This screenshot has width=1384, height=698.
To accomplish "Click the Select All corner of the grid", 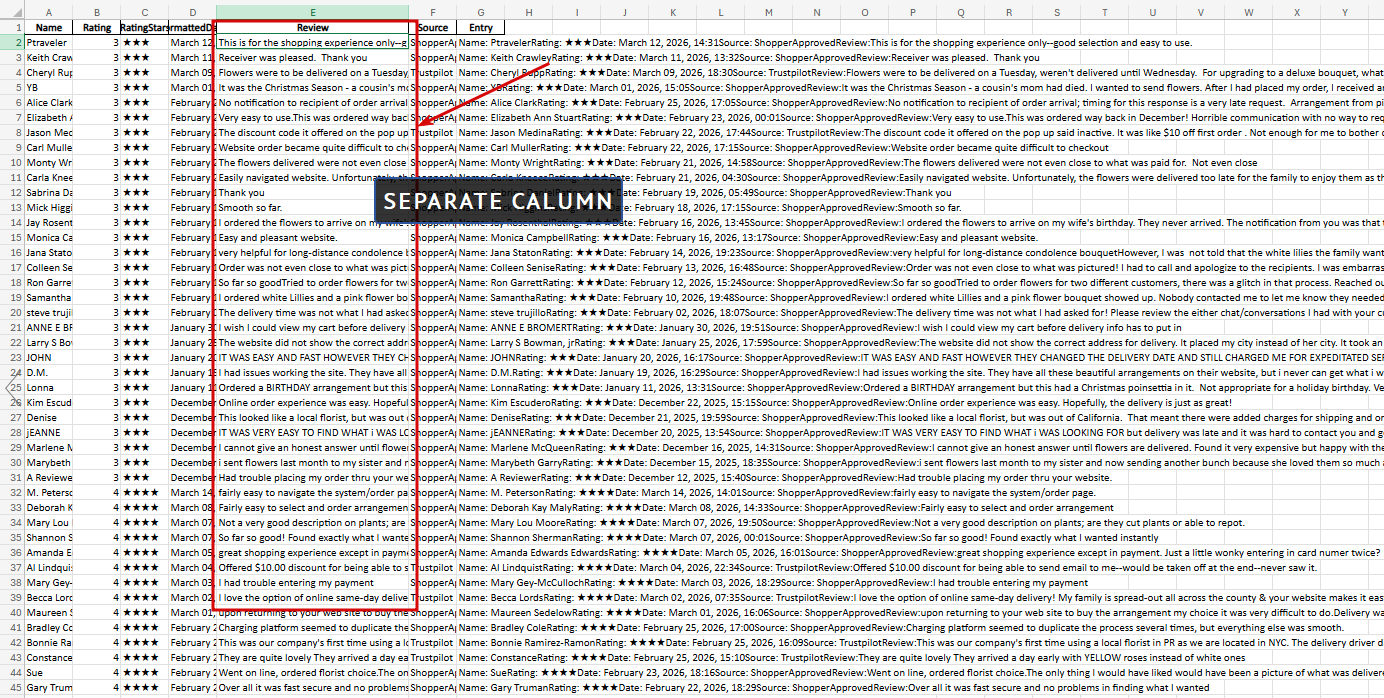I will click(x=12, y=12).
